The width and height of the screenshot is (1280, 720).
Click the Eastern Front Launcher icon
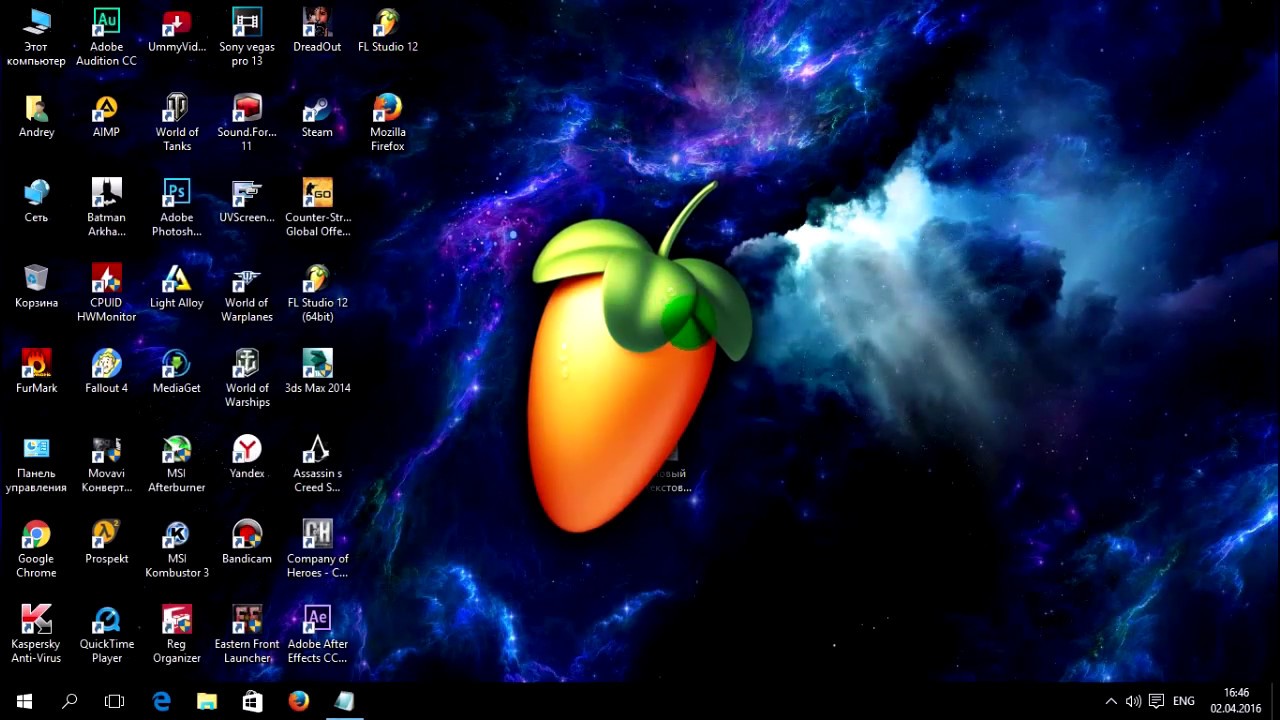pyautogui.click(x=247, y=634)
